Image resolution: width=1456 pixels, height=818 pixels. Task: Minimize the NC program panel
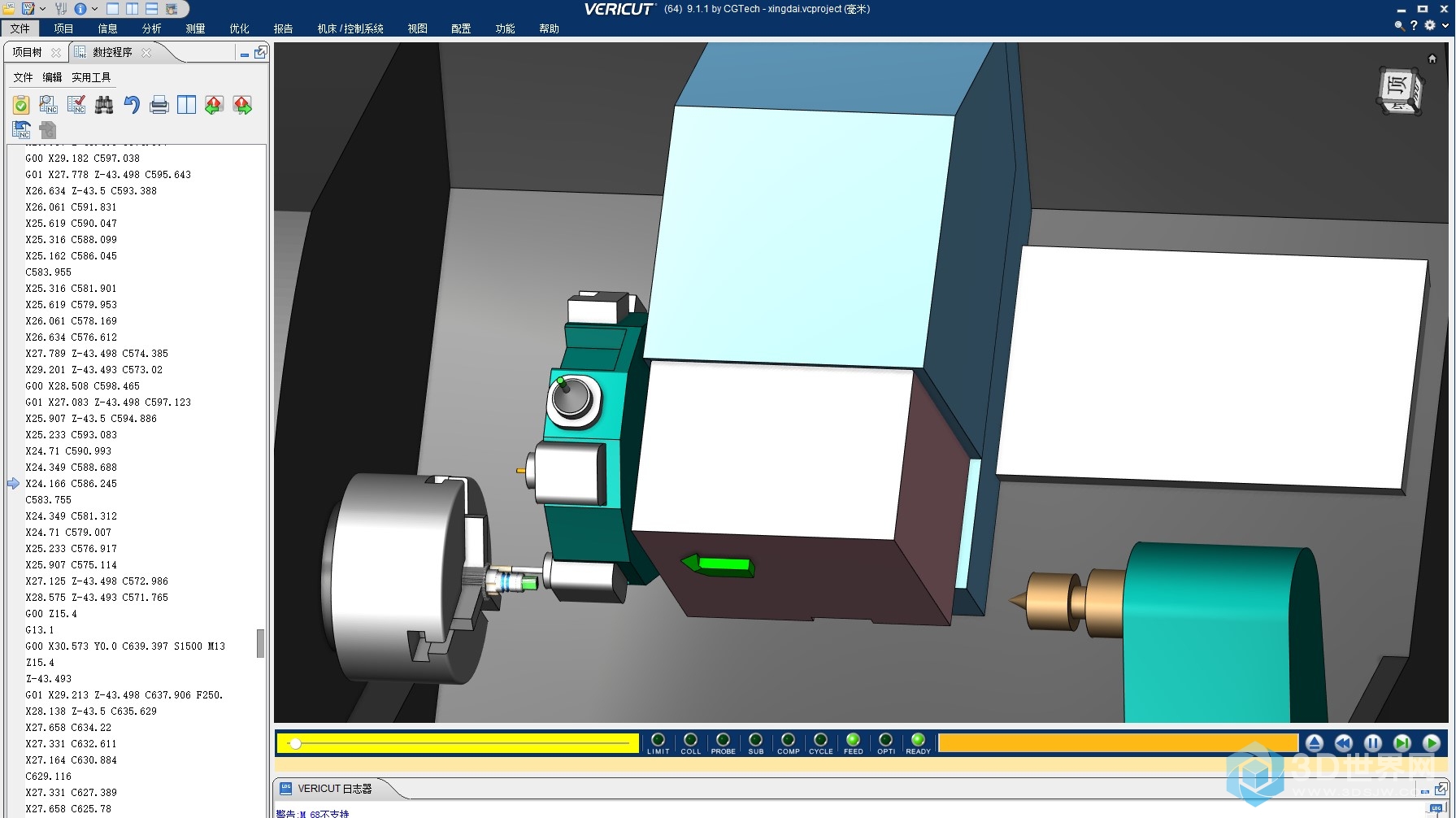click(244, 54)
